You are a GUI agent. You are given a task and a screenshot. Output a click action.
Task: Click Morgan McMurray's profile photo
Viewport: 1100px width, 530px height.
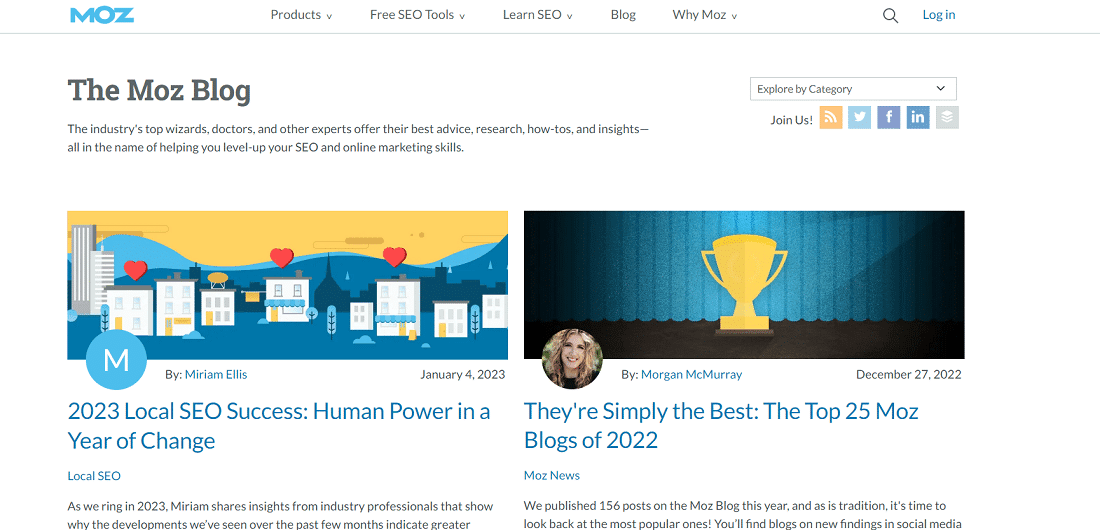pyautogui.click(x=572, y=359)
